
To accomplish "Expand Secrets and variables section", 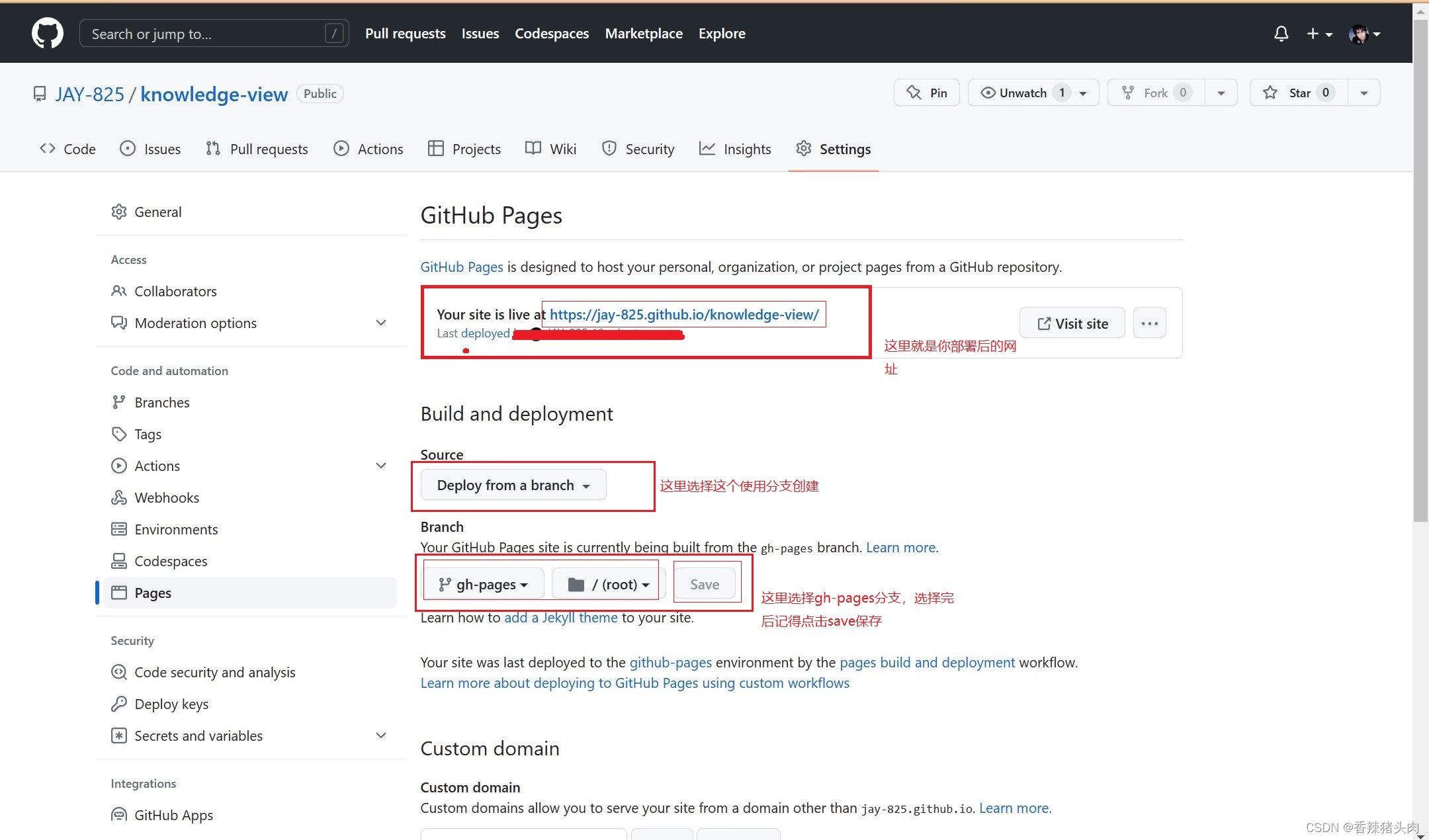I will (381, 735).
